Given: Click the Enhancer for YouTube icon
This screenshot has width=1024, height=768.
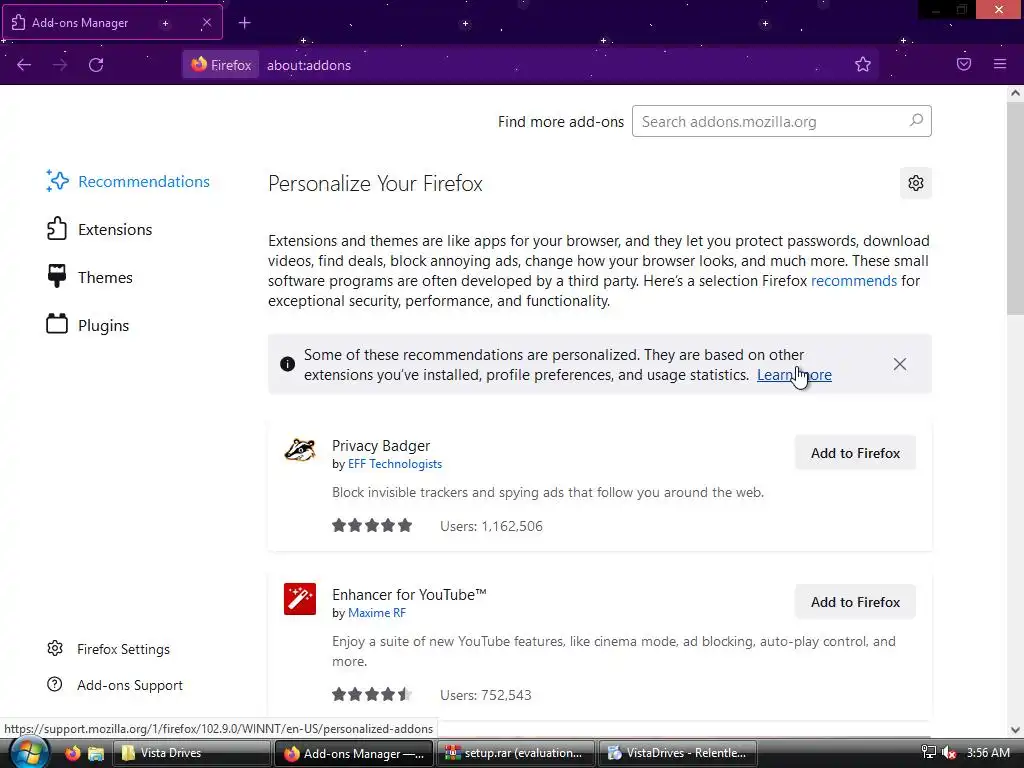Looking at the screenshot, I should tap(300, 599).
